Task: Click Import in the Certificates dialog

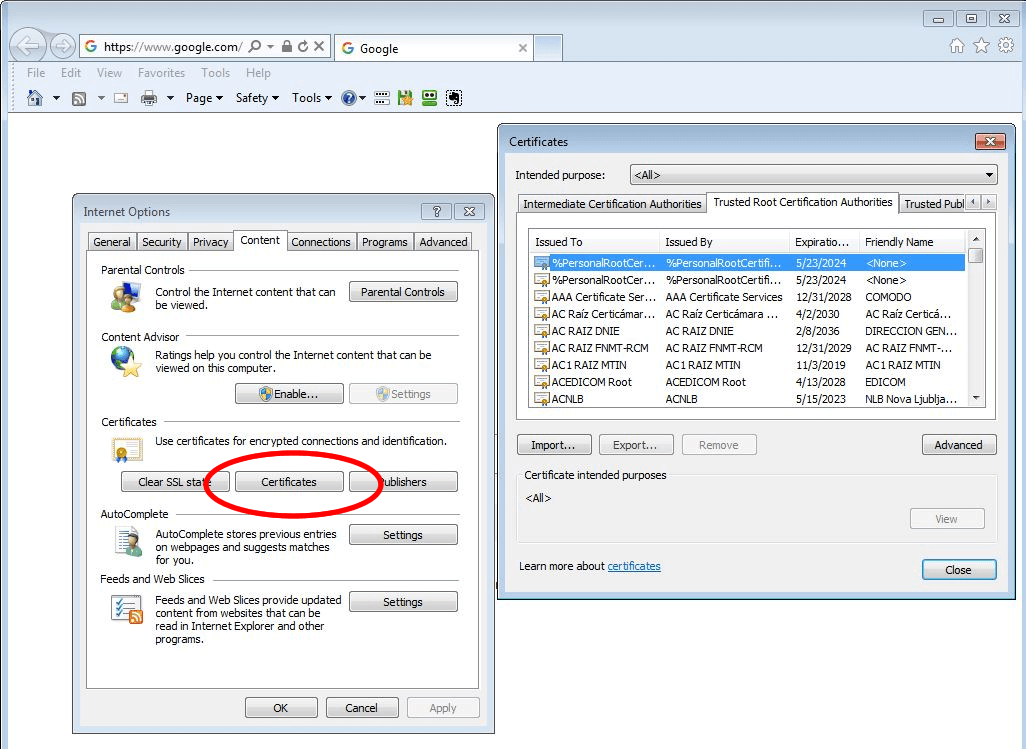Action: 554,444
